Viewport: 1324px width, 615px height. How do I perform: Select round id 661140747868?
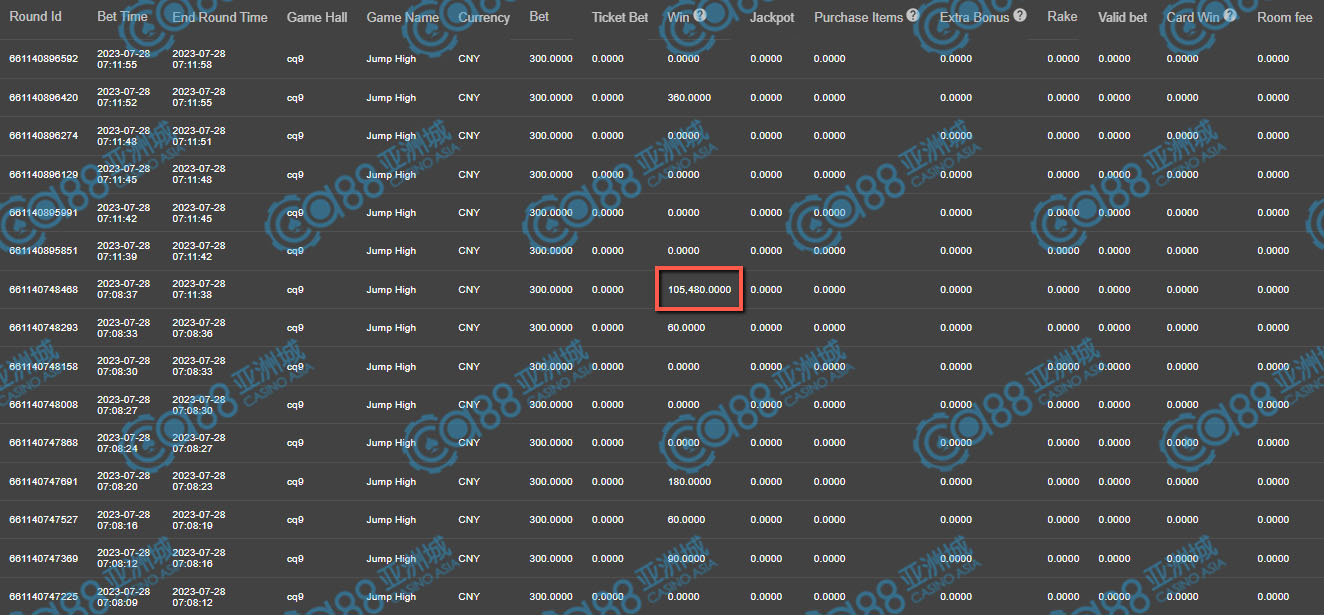43,443
